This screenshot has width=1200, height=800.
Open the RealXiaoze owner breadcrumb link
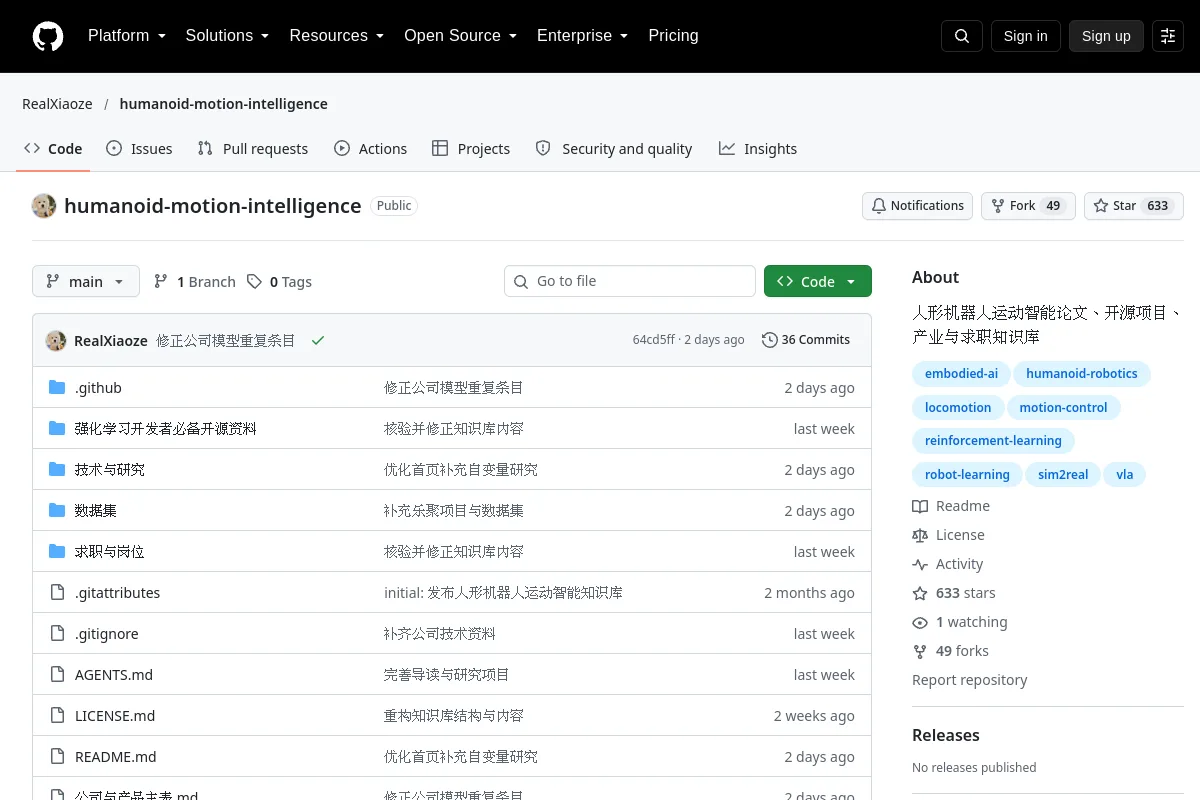coord(57,104)
